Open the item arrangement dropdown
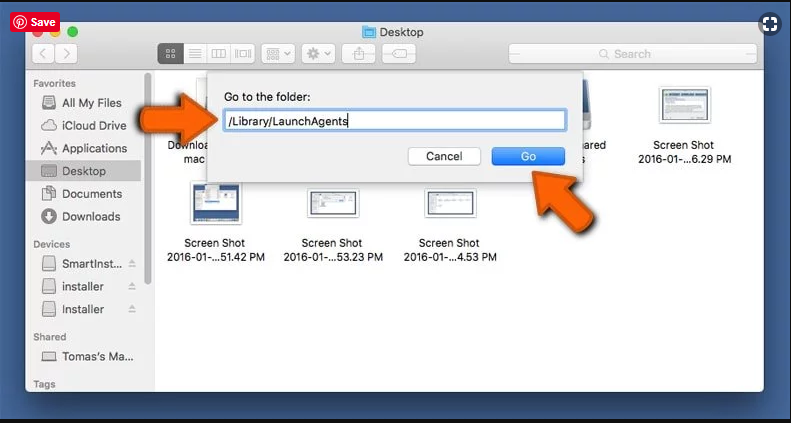This screenshot has height=423, width=791. (278, 53)
